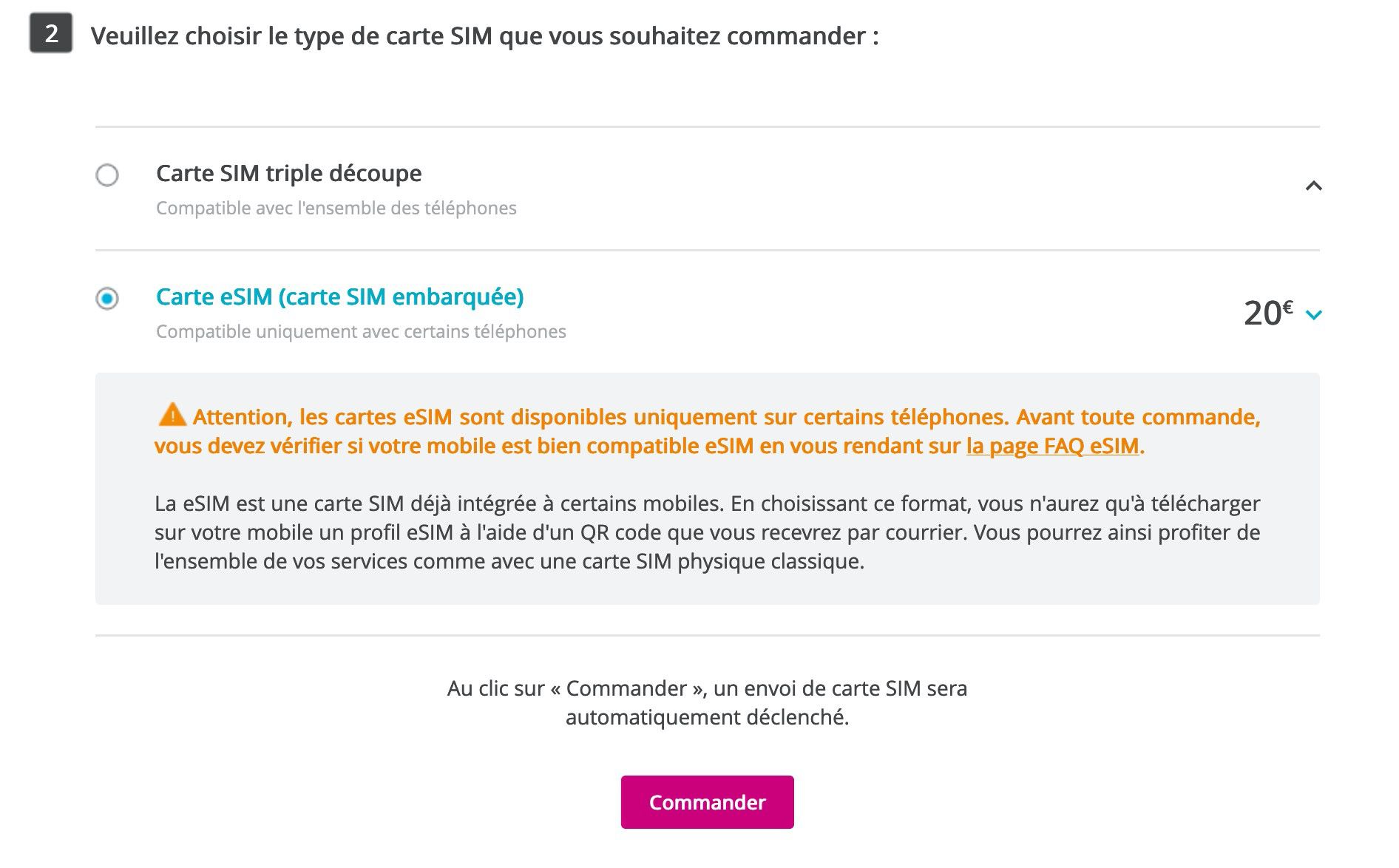This screenshot has width=1399, height=868.
Task: Click the "l'ensemble de vos services" description line
Action: 509,562
